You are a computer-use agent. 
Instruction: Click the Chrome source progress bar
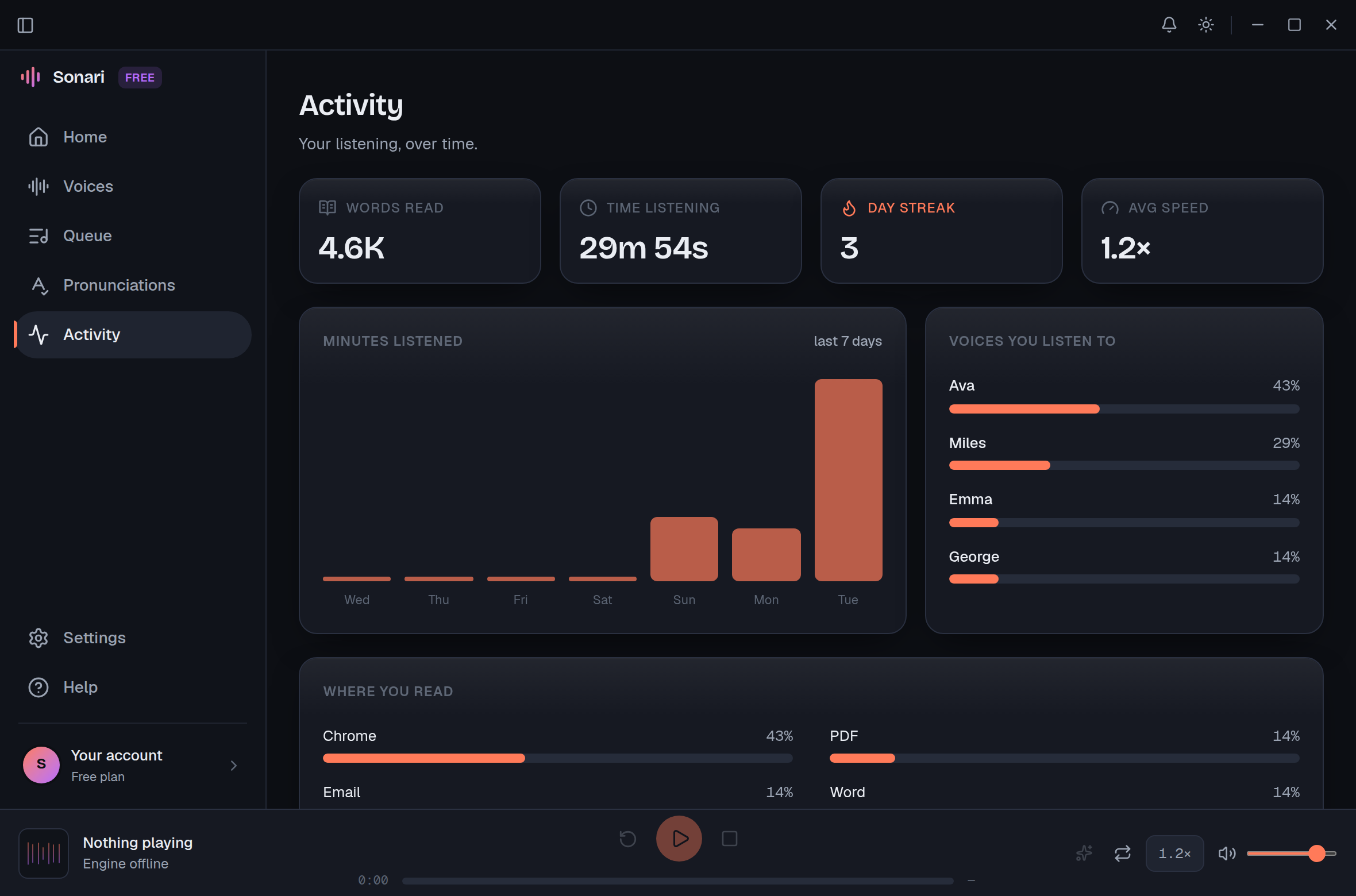click(x=557, y=758)
